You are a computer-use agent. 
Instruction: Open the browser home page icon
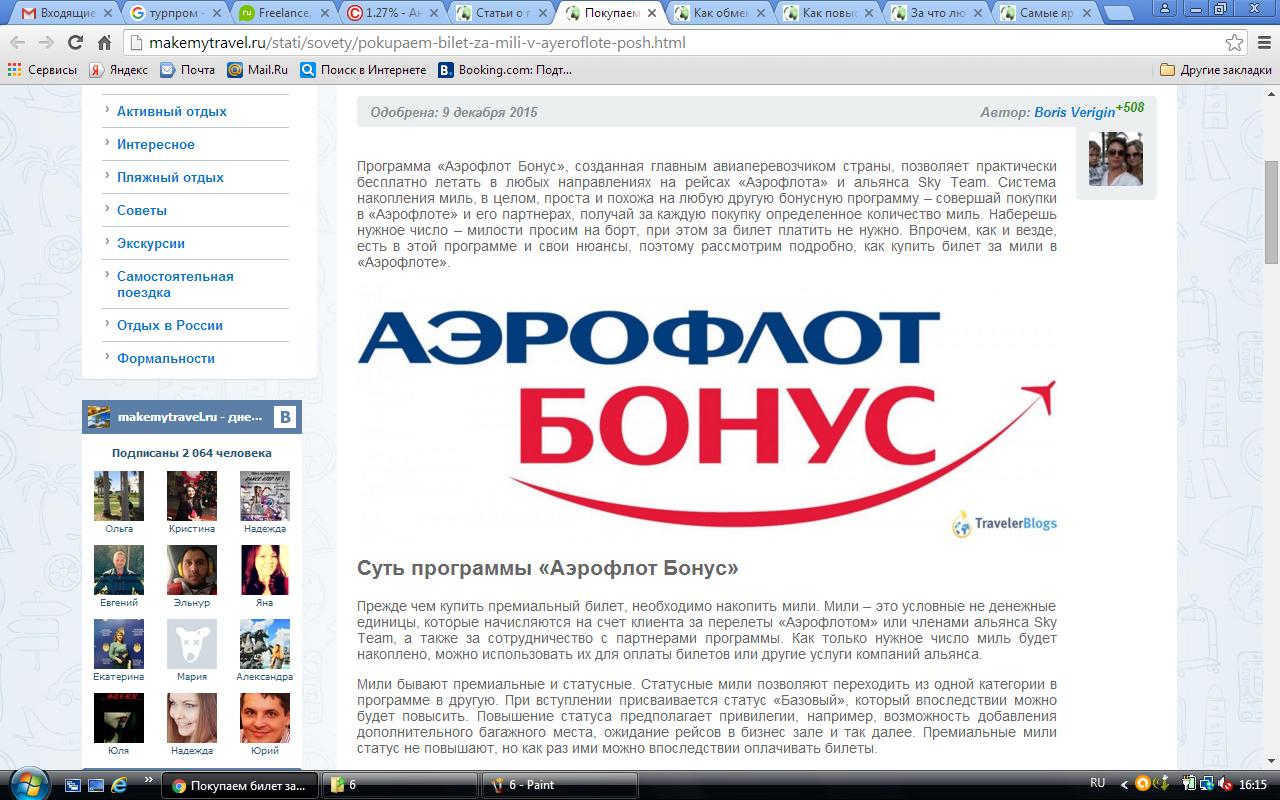click(104, 43)
